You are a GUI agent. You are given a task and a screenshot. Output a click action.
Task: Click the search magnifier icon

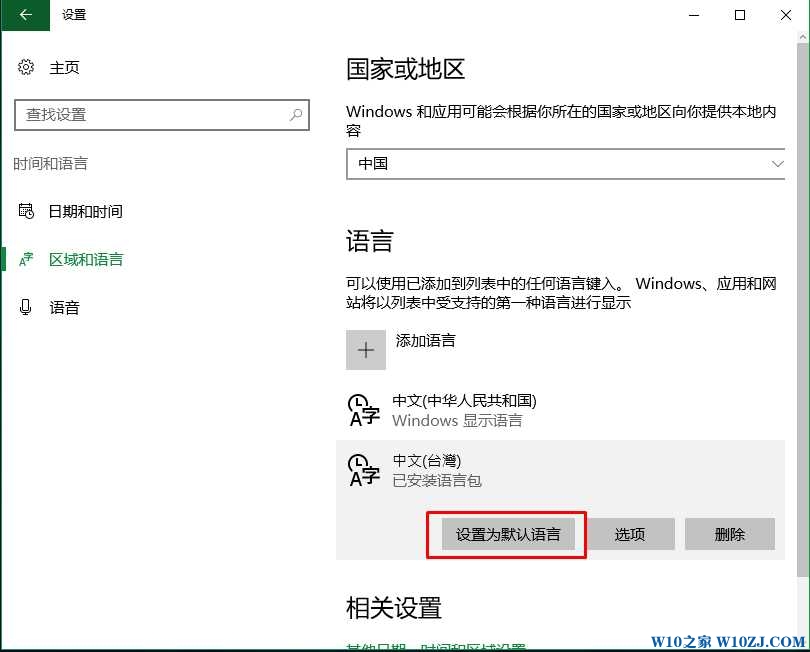tap(296, 115)
